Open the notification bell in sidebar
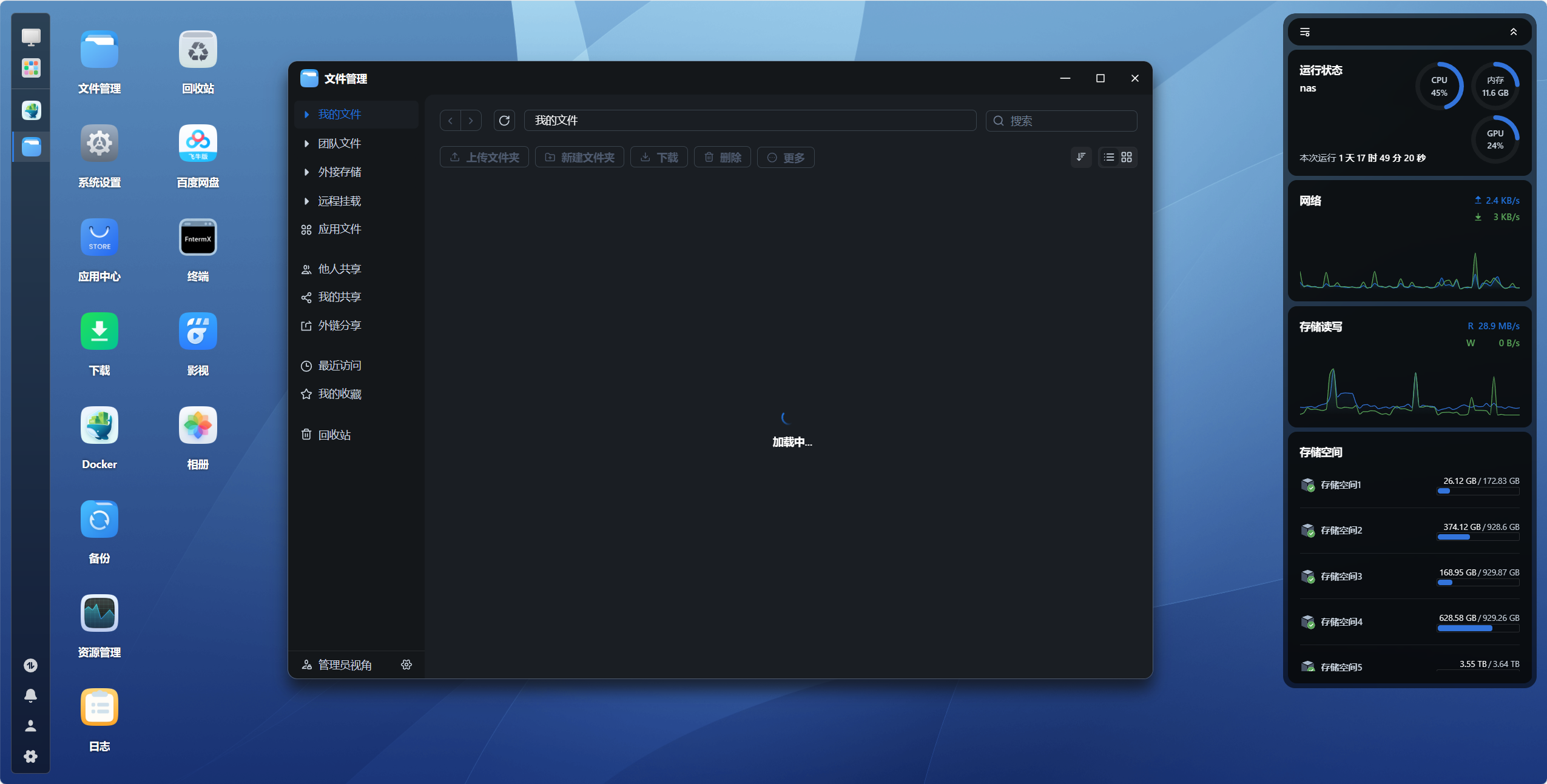 tap(30, 695)
